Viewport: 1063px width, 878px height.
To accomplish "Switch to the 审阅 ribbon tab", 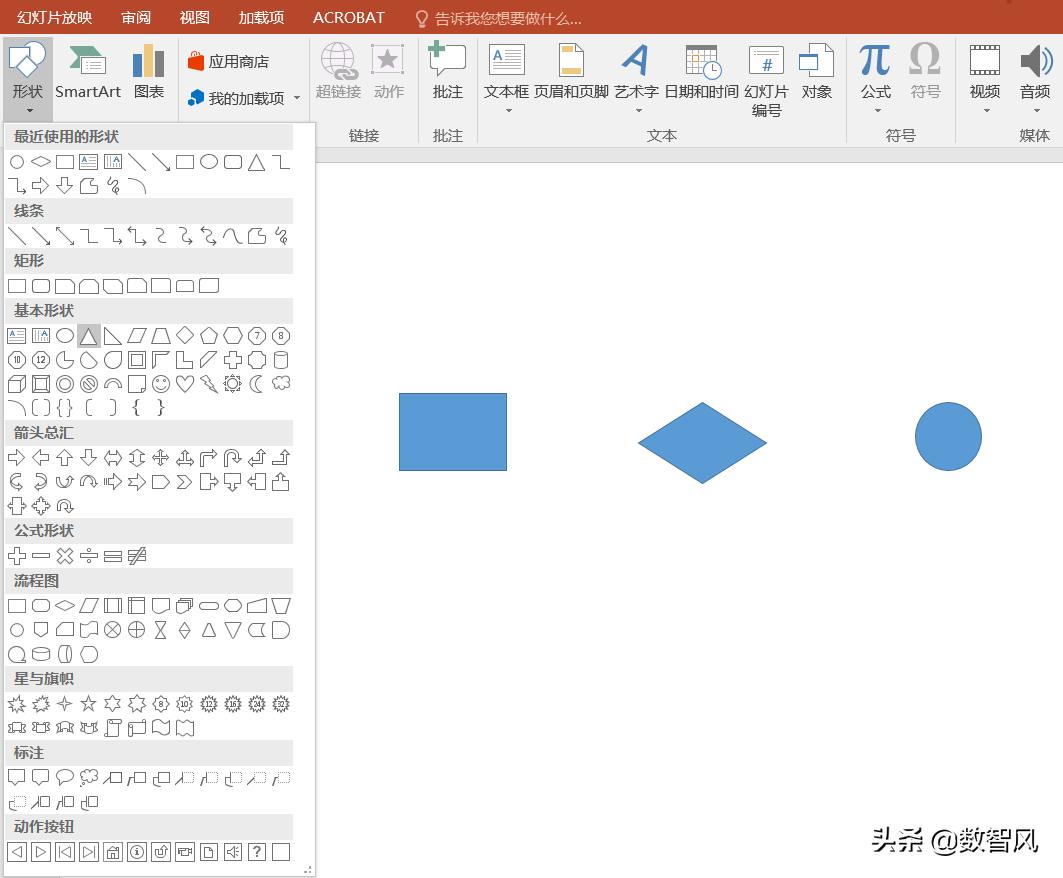I will point(135,17).
